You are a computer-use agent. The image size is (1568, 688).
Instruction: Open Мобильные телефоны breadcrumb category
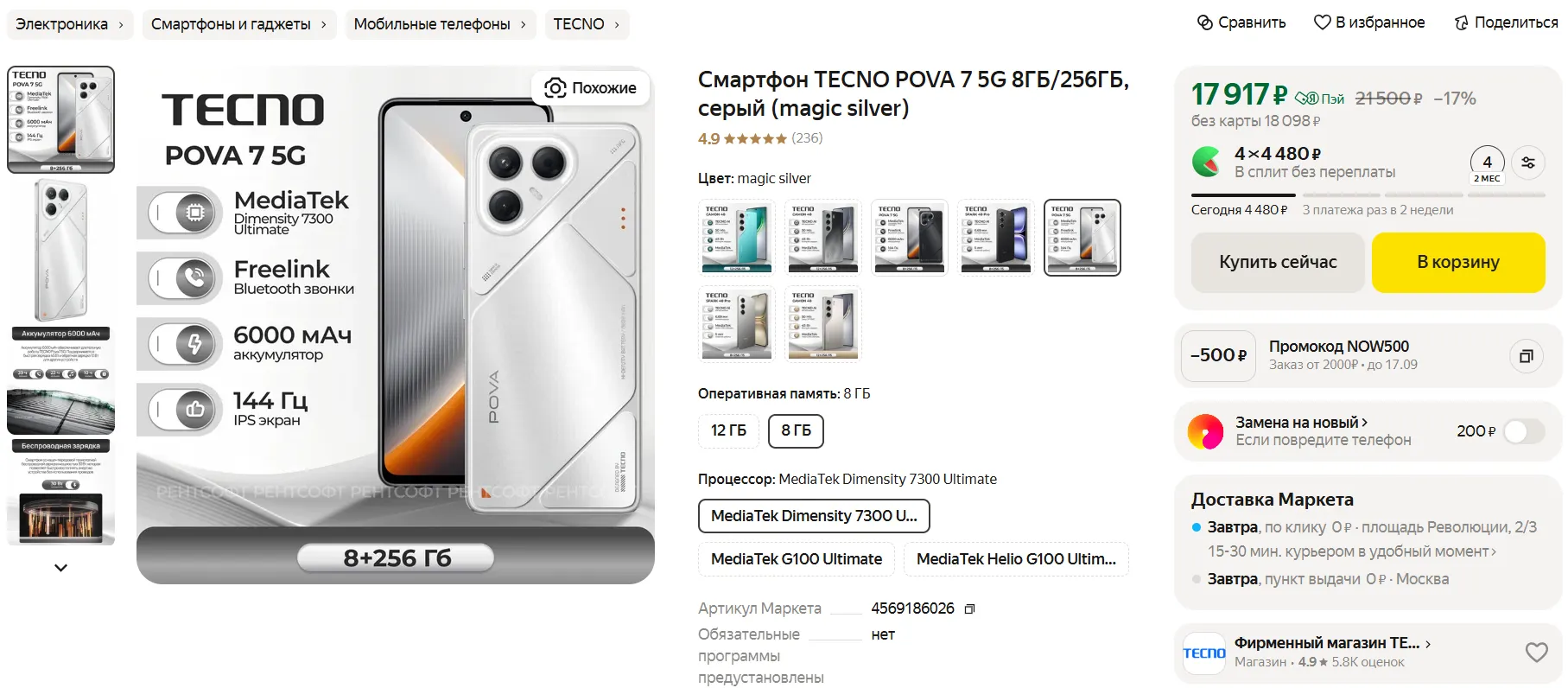pos(432,24)
